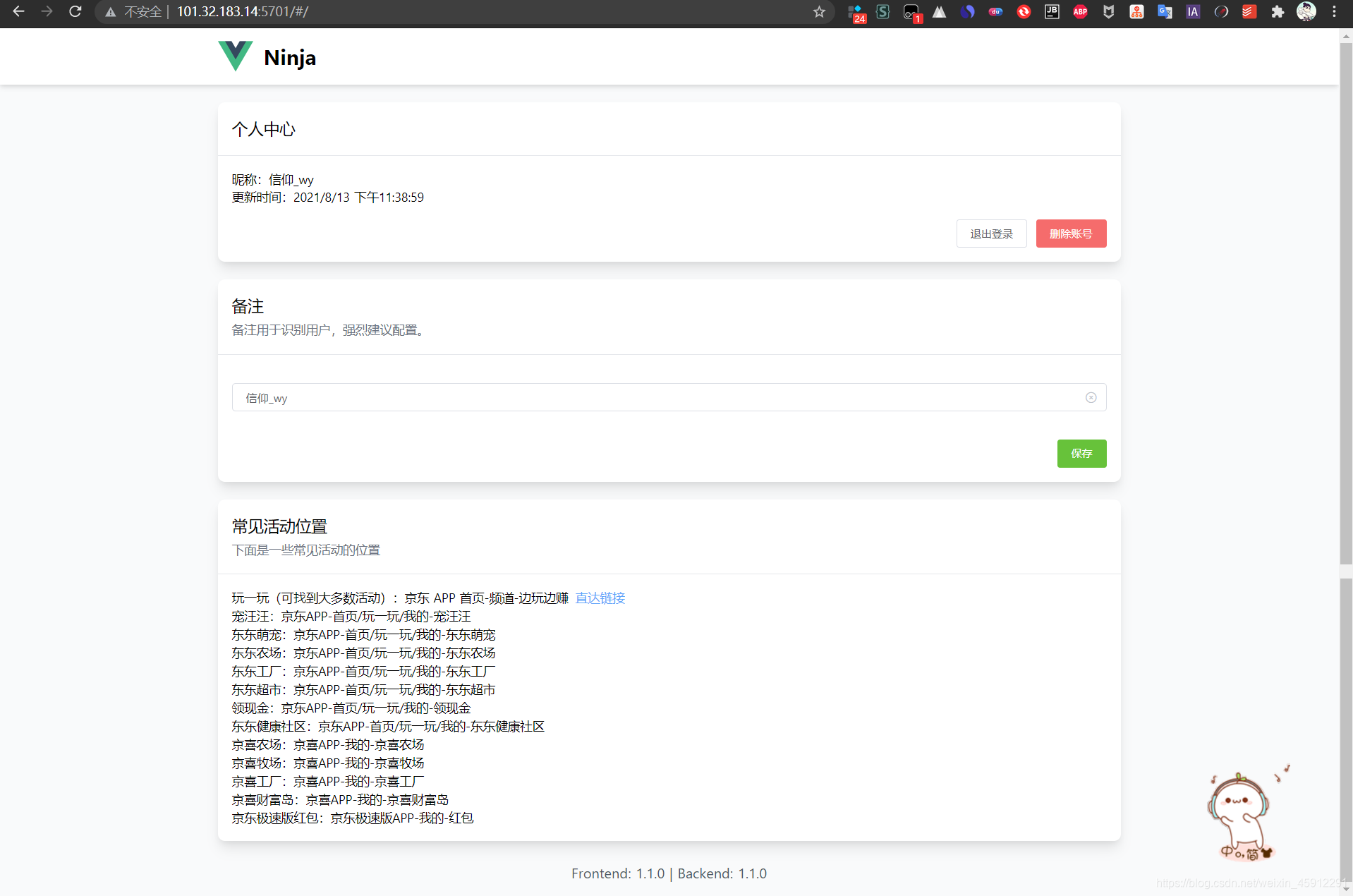Click the 宠汪汪 activity line
Screen dimensions: 1353x896
tap(351, 617)
